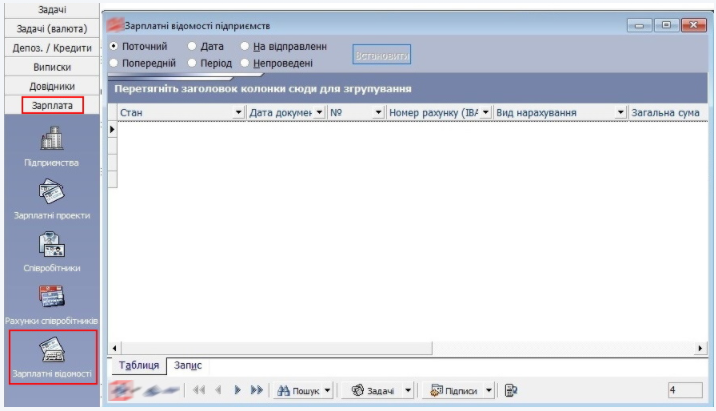Click the left arrow of horizontal scrollbar

click(114, 348)
